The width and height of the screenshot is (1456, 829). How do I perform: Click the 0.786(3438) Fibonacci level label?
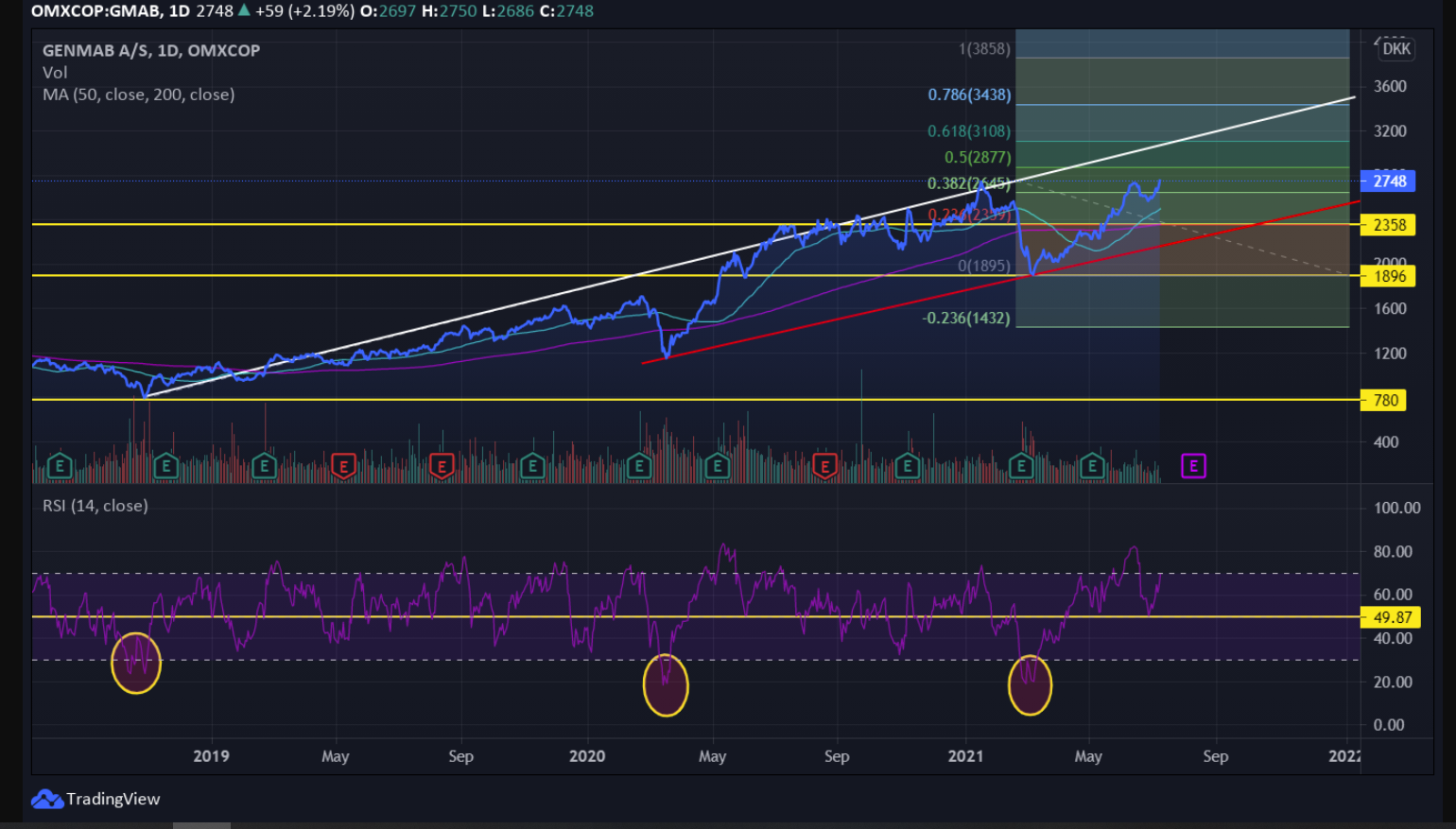coord(969,95)
